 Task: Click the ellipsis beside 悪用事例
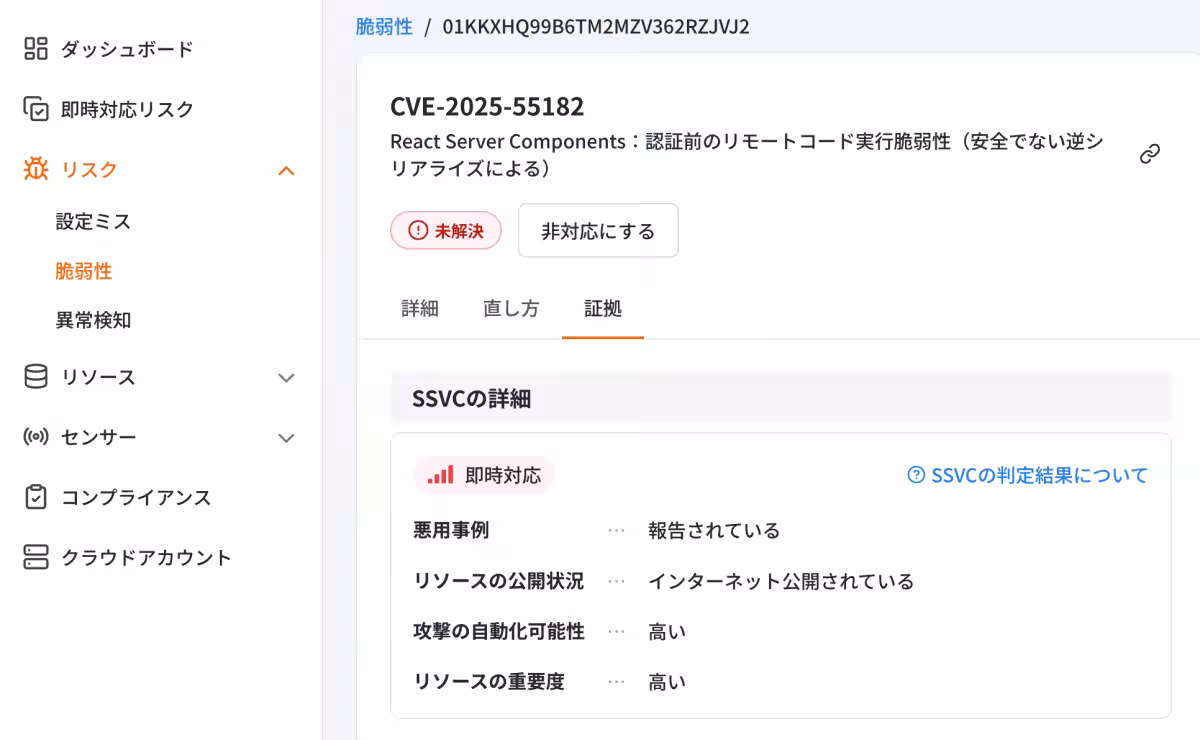coord(616,531)
